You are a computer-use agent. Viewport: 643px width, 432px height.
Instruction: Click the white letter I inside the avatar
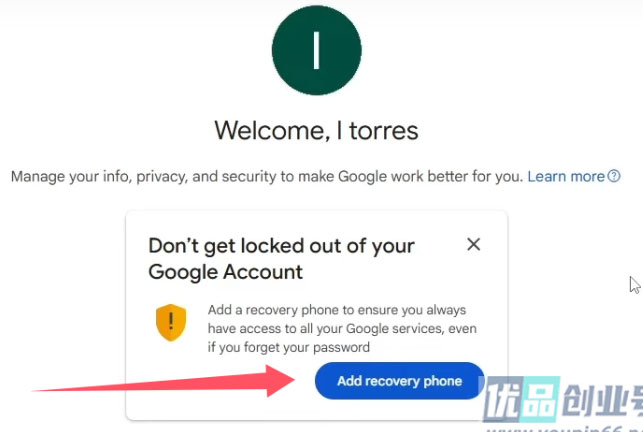(x=316, y=50)
